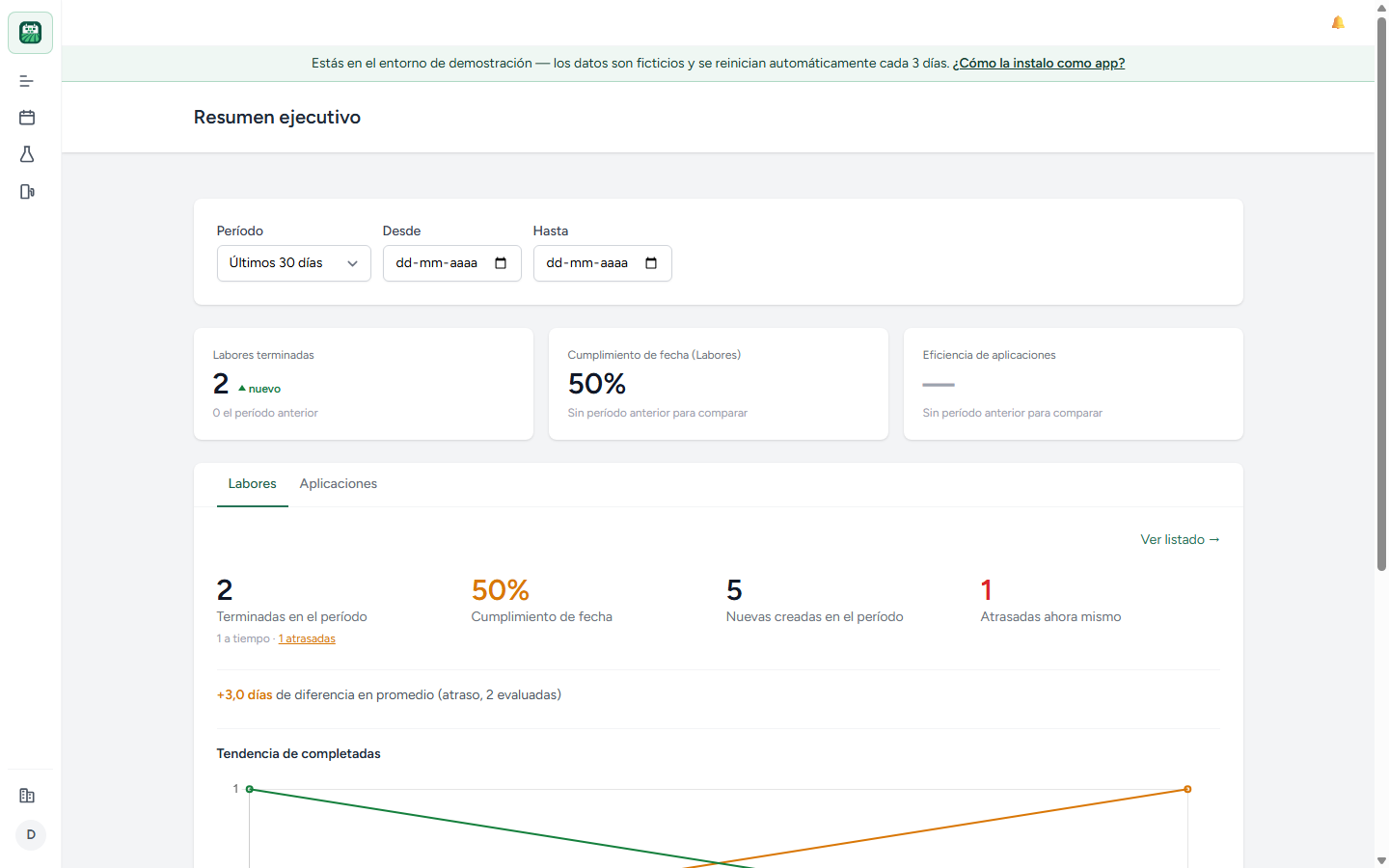Click the 'Atrasadas ahora mismo' label

pyautogui.click(x=1050, y=617)
